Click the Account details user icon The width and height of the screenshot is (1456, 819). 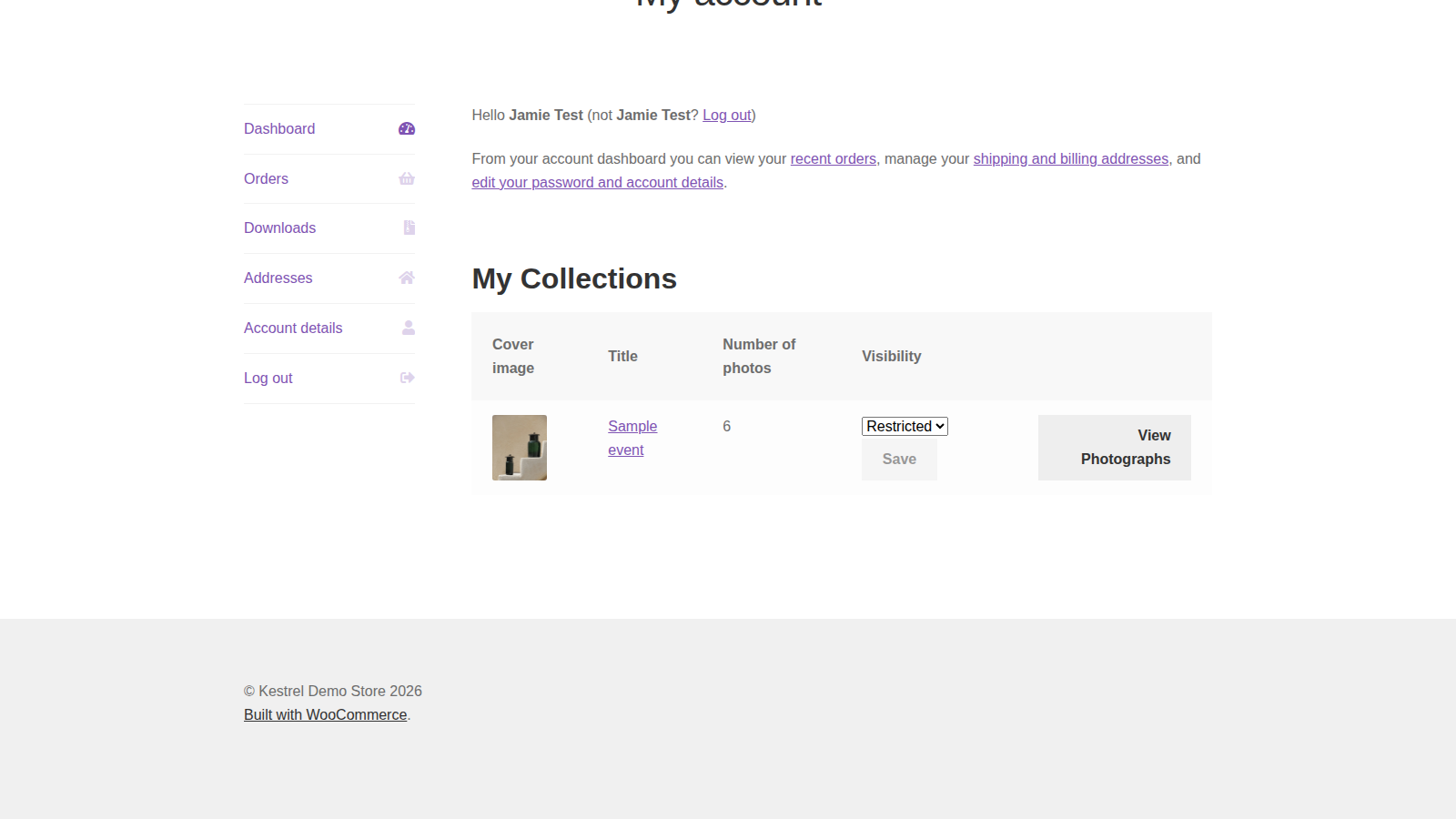click(409, 328)
